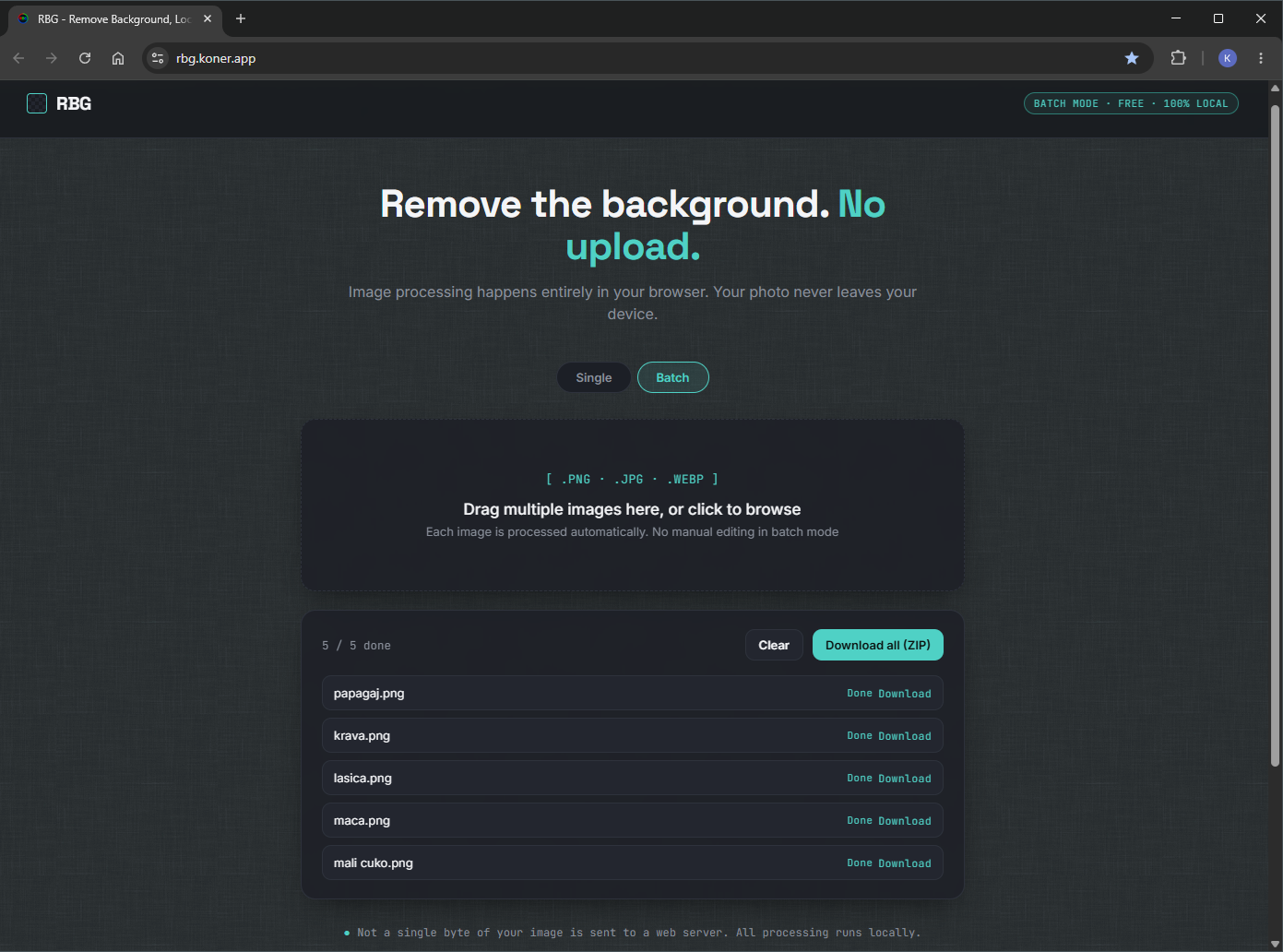Screen dimensions: 1283x952
Task: Download maca.png result
Action: (905, 821)
